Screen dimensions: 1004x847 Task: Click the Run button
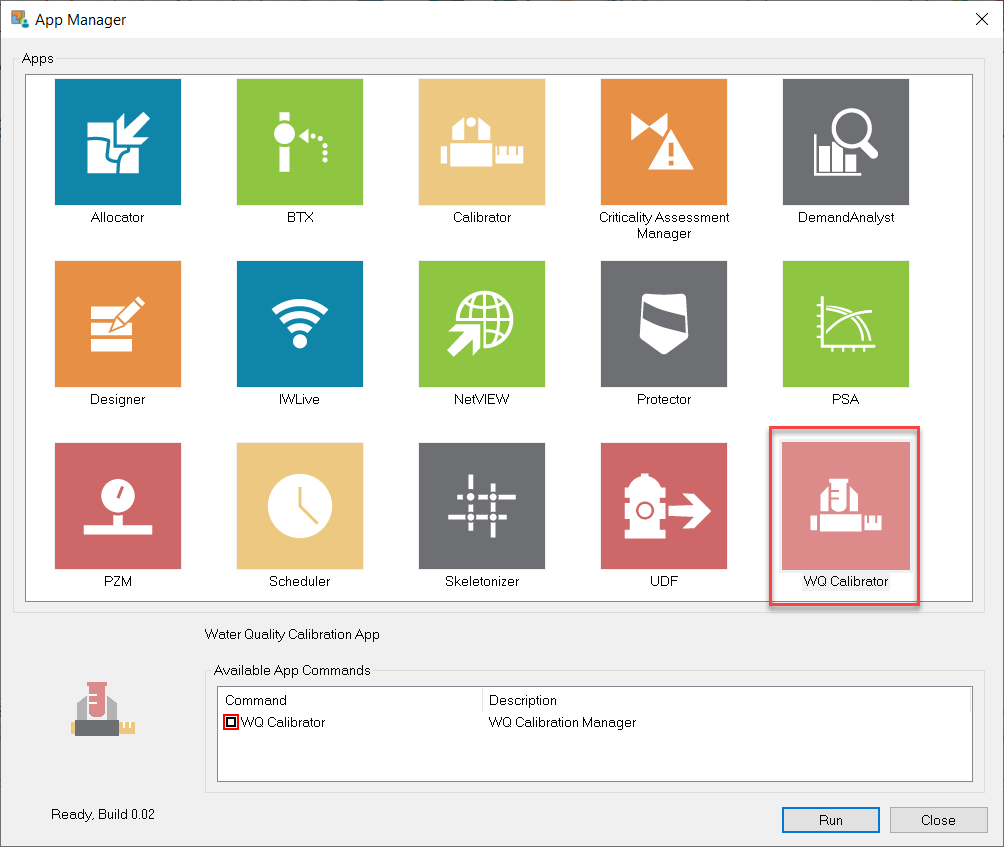coord(830,820)
